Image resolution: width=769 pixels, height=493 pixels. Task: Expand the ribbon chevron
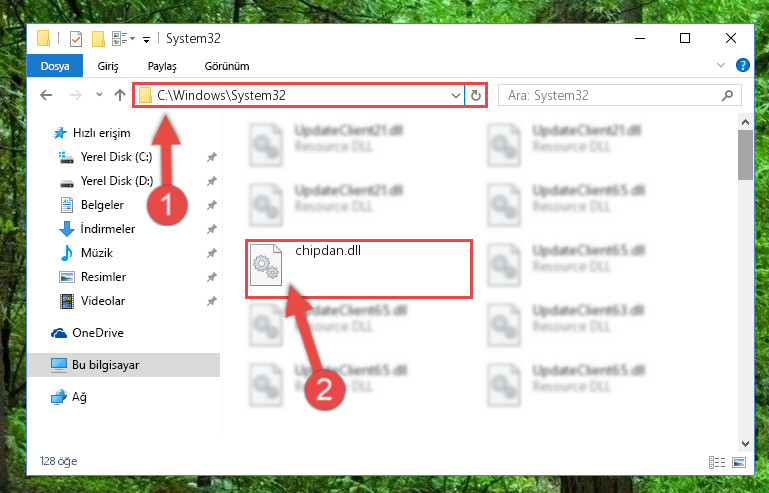(720, 65)
